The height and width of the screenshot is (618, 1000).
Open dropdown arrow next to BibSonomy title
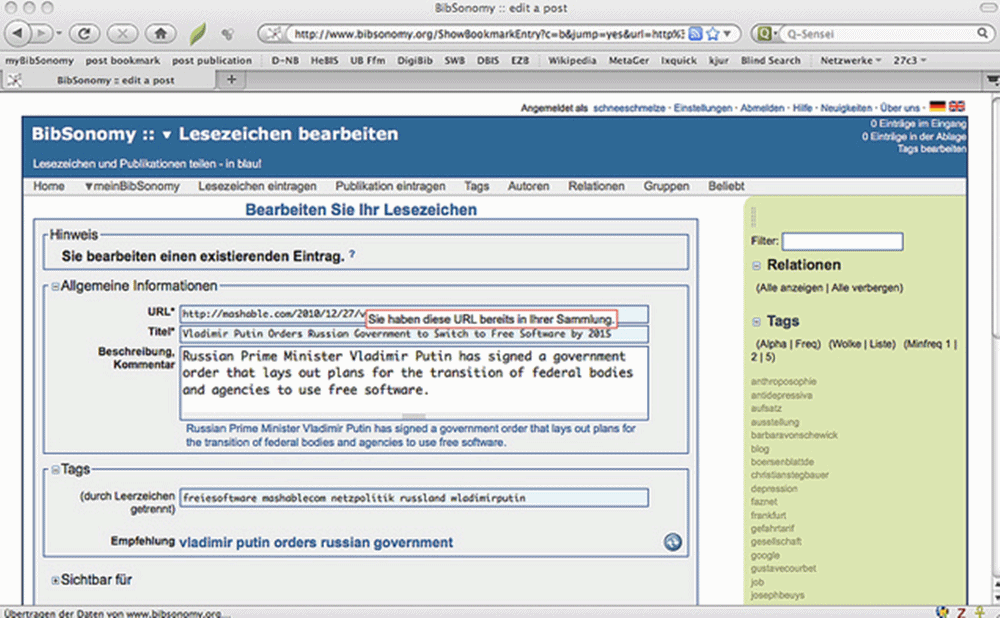pos(166,135)
